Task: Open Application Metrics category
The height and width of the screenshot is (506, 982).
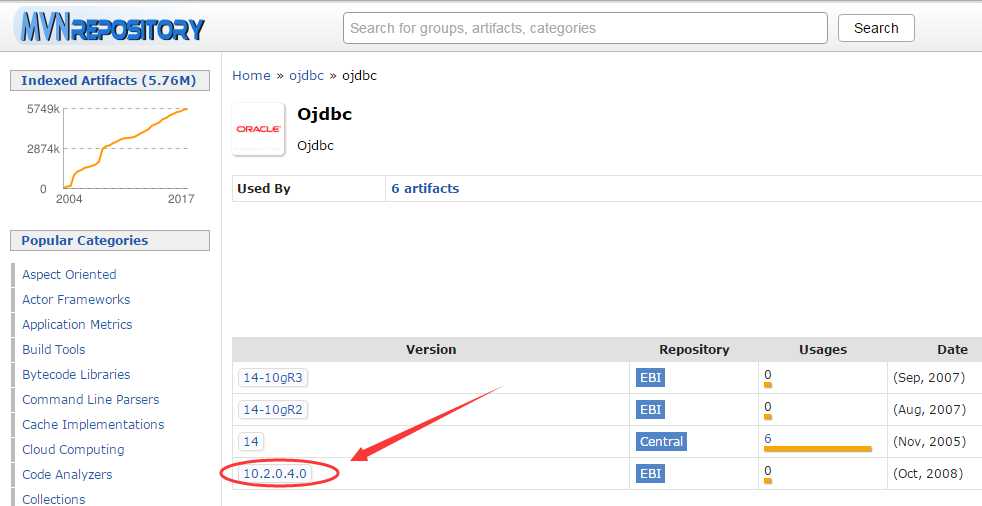Action: coord(77,324)
